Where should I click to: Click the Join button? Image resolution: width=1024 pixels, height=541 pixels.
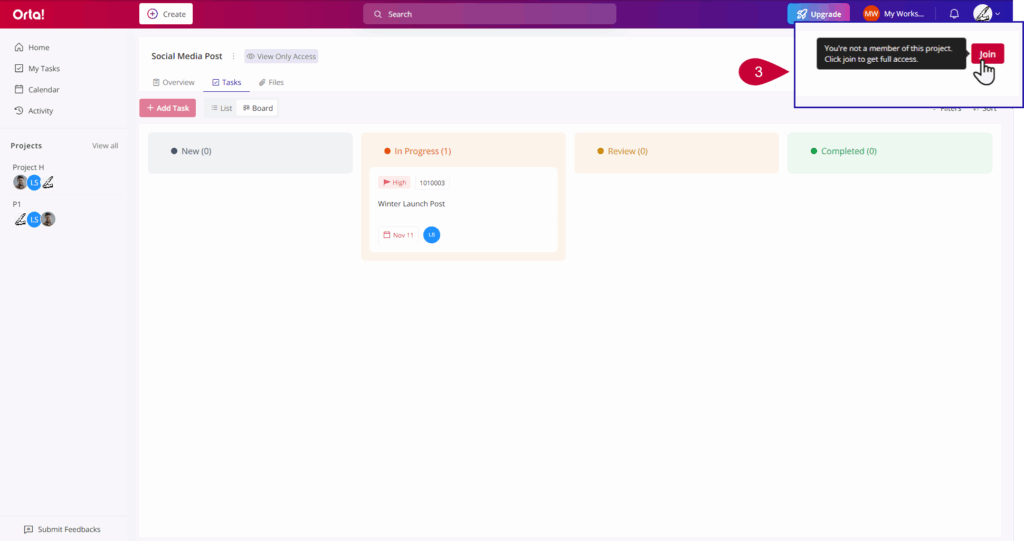tap(987, 54)
